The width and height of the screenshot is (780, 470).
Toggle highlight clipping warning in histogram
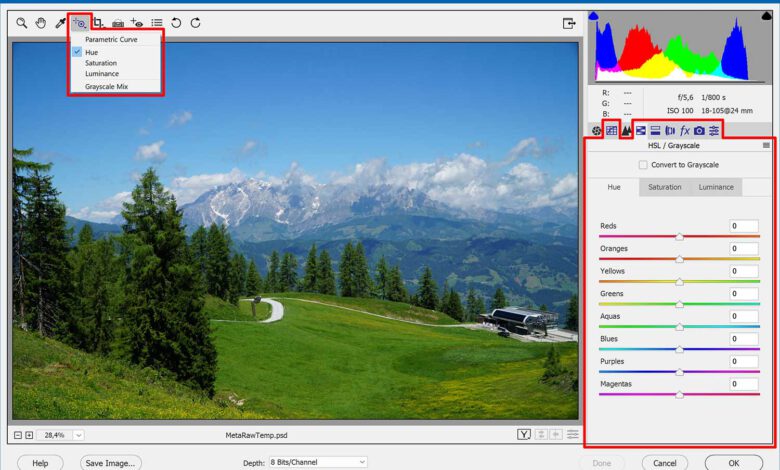[767, 16]
